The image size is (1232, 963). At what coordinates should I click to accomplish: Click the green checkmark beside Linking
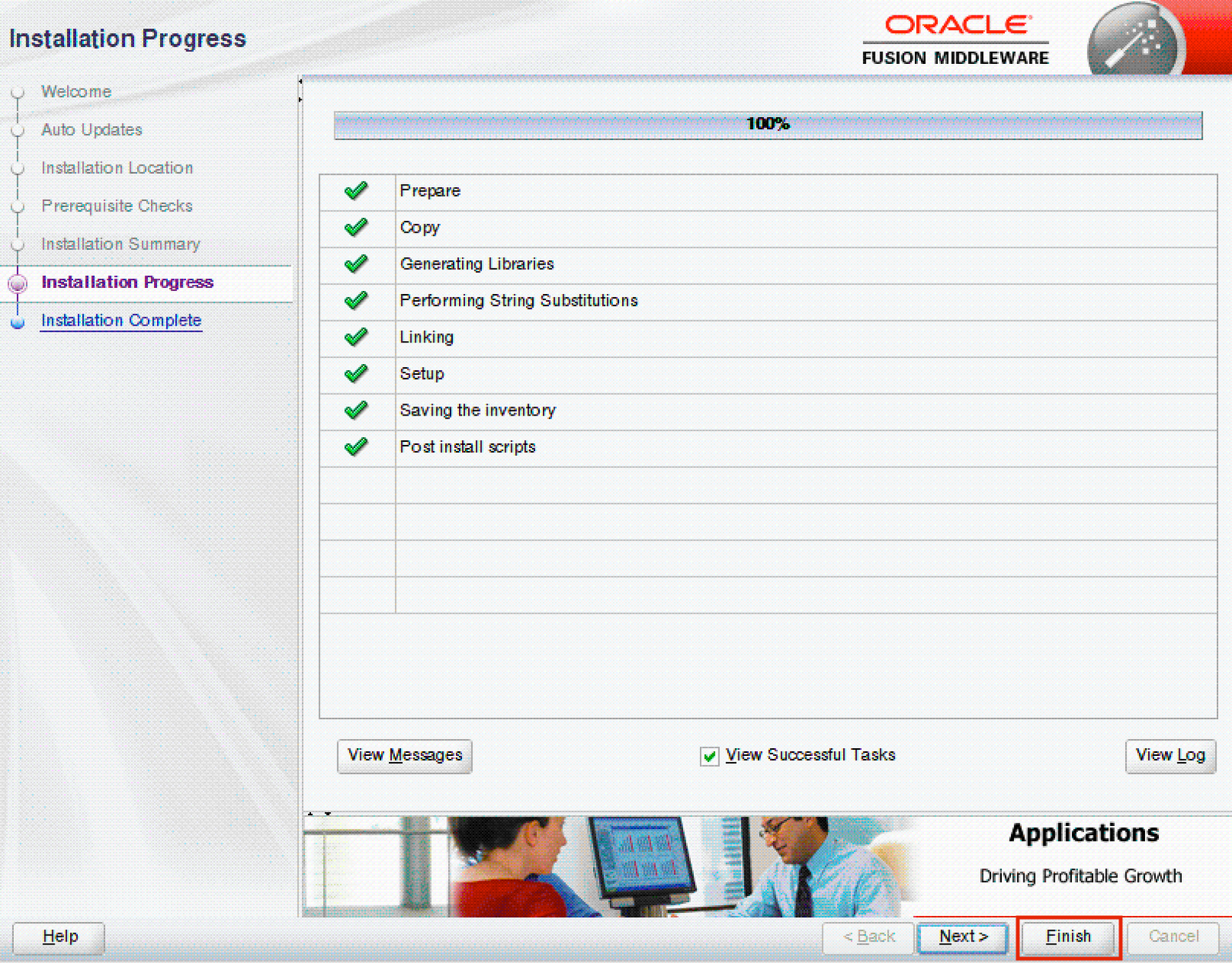click(x=356, y=337)
